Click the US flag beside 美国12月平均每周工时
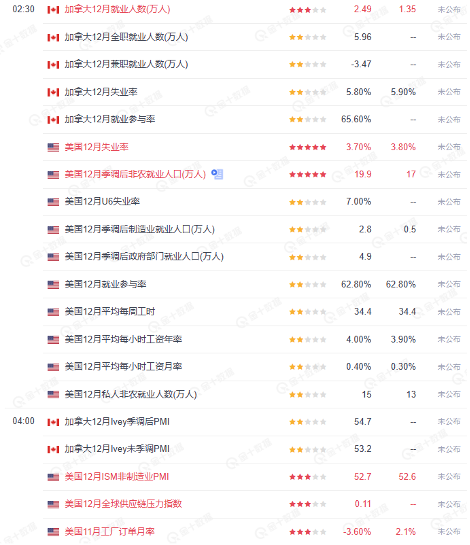Screen dimensions: 470x545 point(53,312)
